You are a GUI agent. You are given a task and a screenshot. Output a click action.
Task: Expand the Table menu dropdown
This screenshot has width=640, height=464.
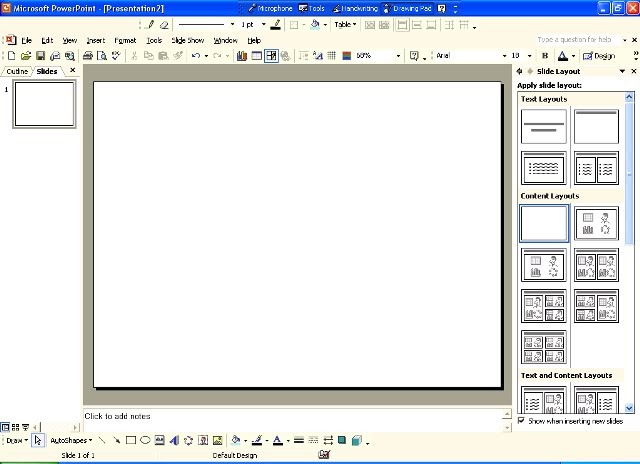(345, 25)
